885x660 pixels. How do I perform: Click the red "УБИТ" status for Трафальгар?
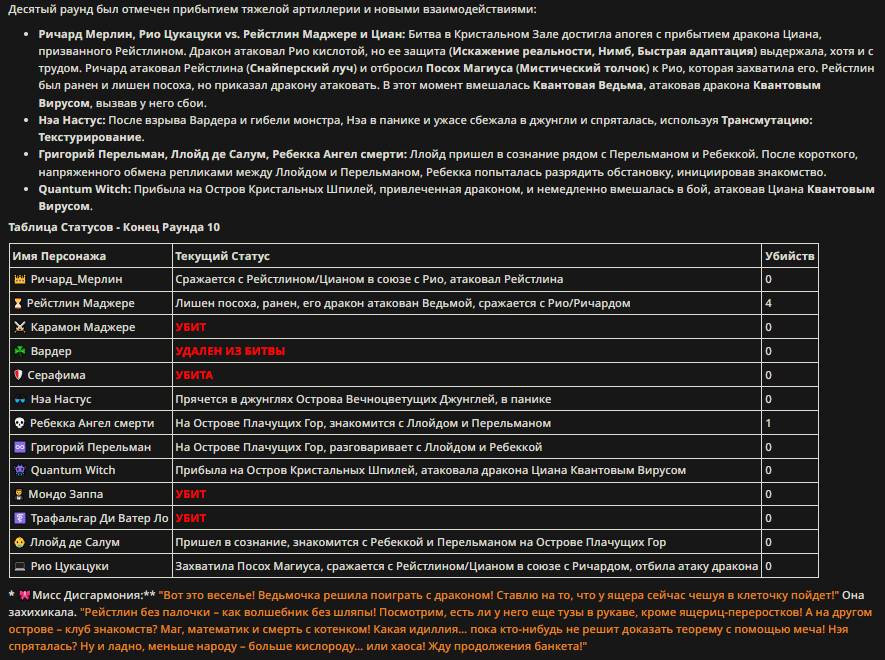191,518
